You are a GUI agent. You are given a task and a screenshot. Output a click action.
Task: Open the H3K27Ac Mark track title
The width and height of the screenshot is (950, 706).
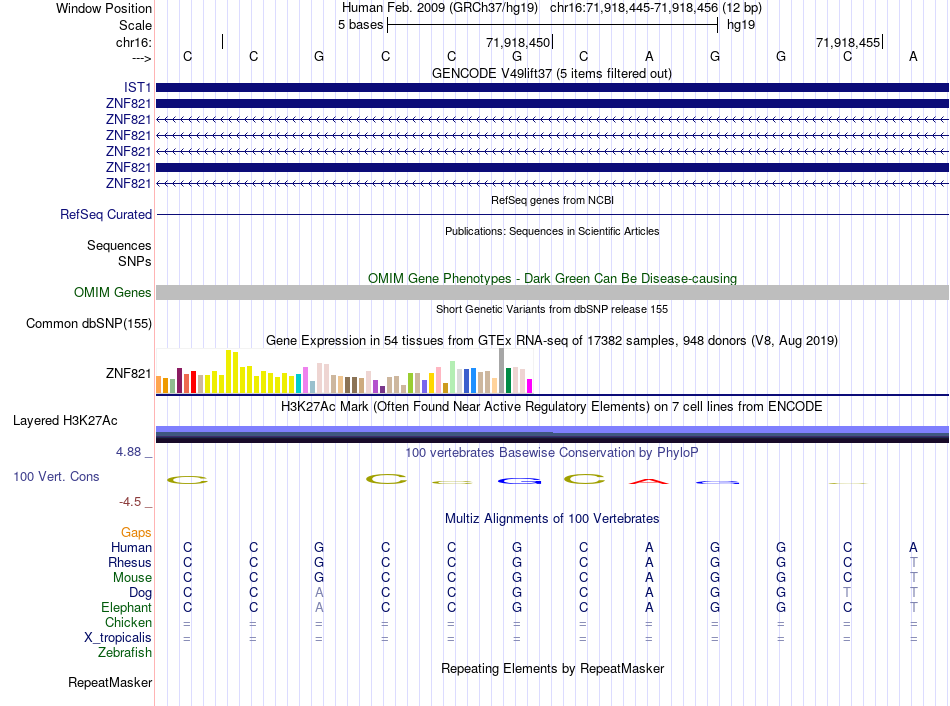click(552, 407)
